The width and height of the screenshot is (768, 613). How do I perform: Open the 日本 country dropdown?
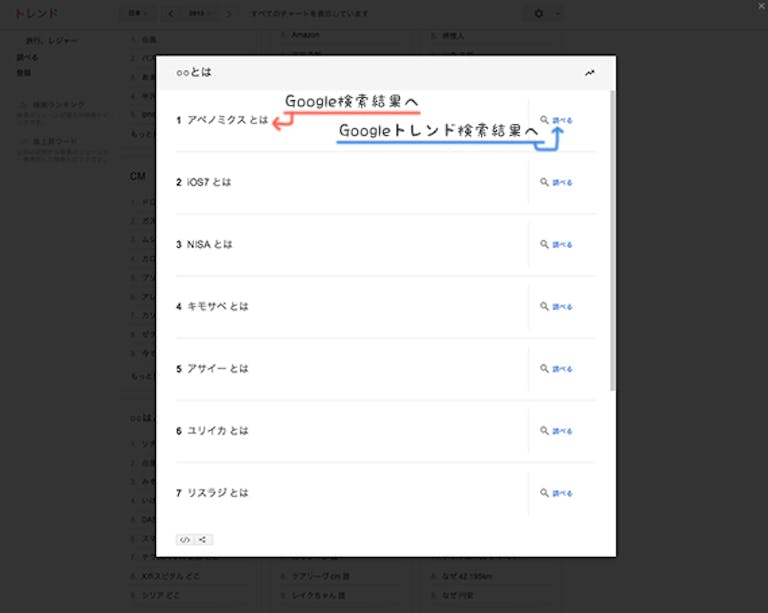[x=138, y=14]
